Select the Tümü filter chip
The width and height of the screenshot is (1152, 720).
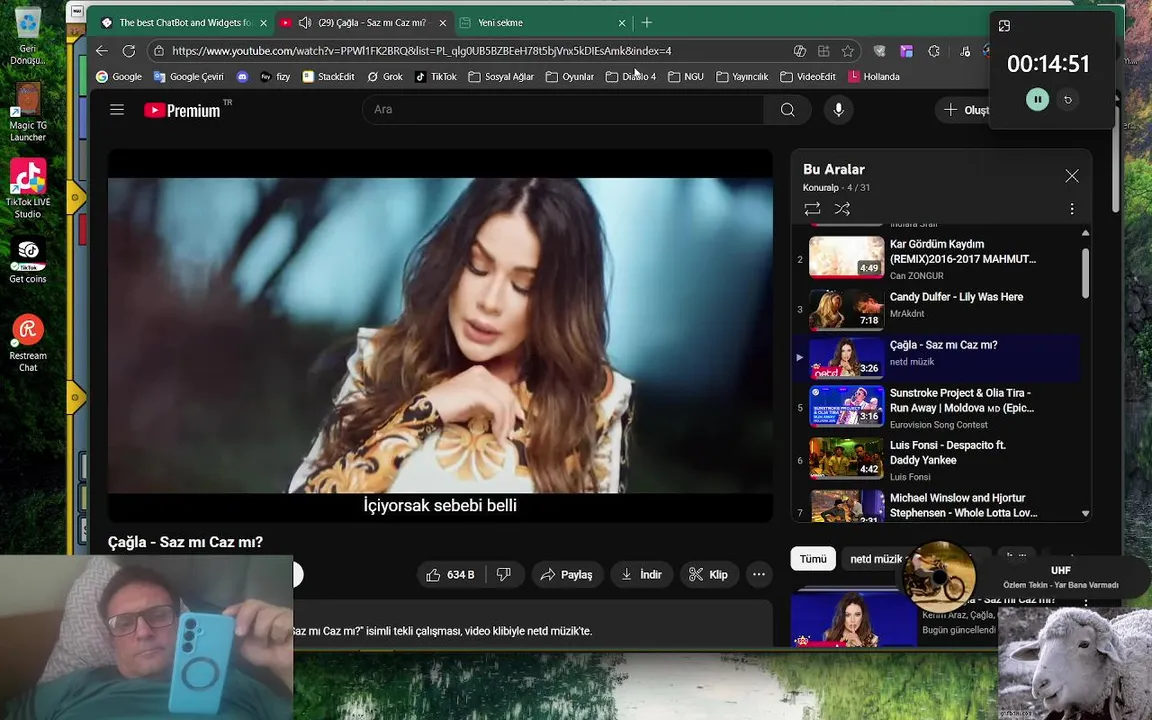click(x=813, y=559)
